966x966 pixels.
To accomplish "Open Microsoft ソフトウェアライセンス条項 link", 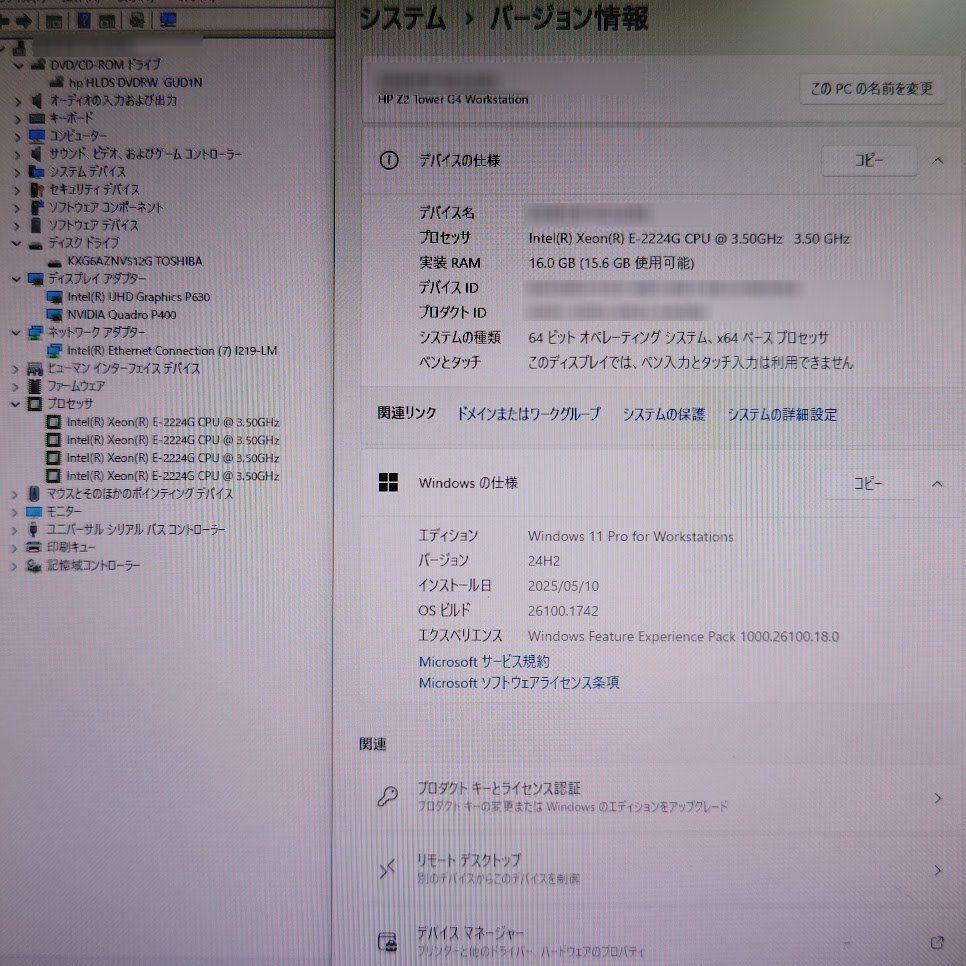I will click(x=518, y=683).
